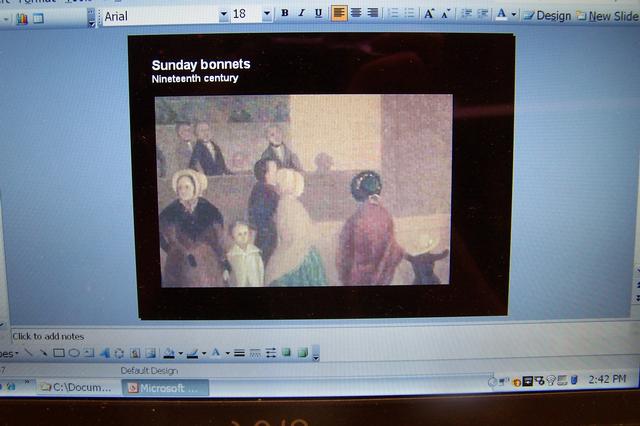Select the Sunday bonnets slide title

point(201,64)
